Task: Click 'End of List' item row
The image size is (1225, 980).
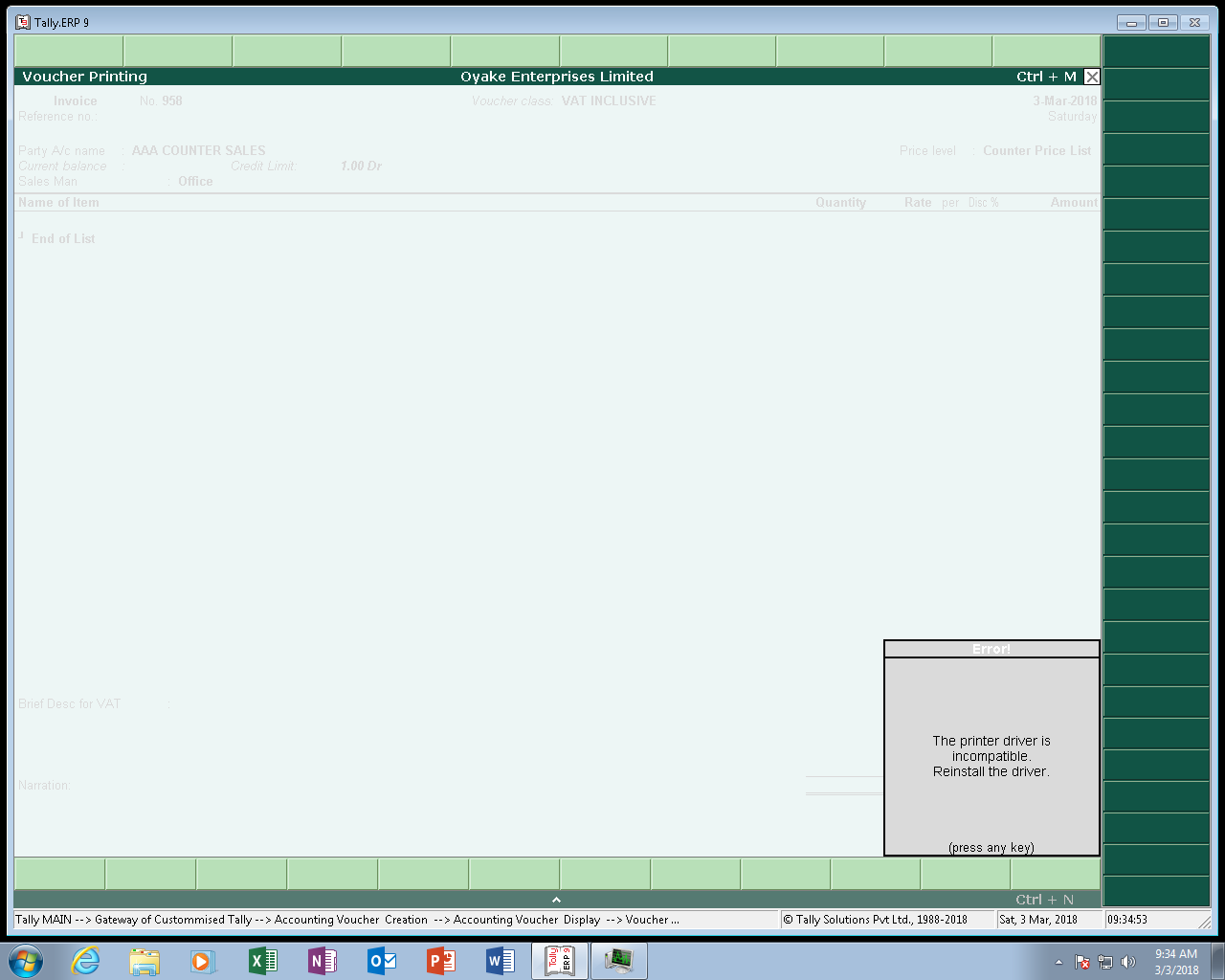Action: pos(63,238)
